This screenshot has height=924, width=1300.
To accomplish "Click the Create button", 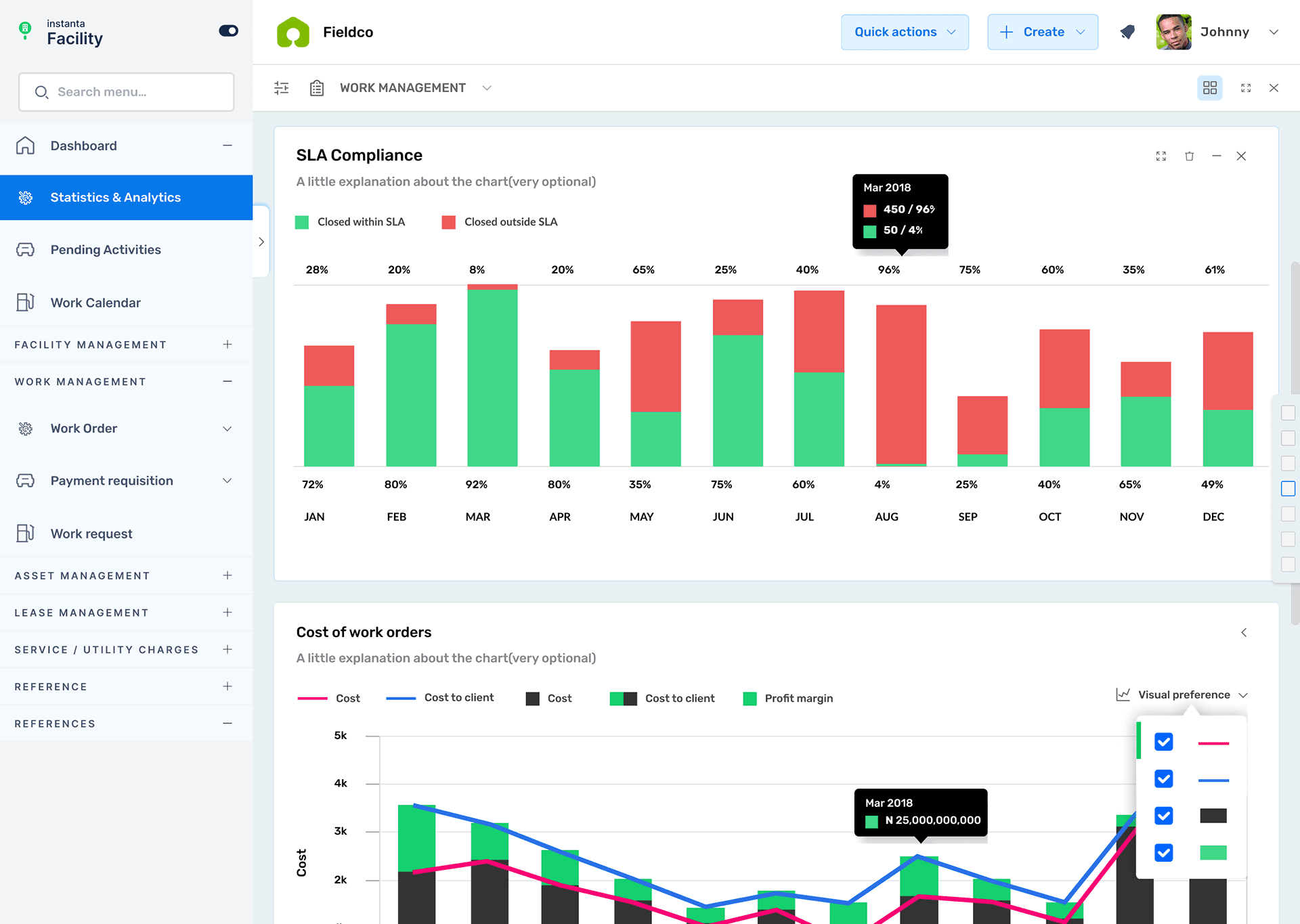I will point(1042,32).
